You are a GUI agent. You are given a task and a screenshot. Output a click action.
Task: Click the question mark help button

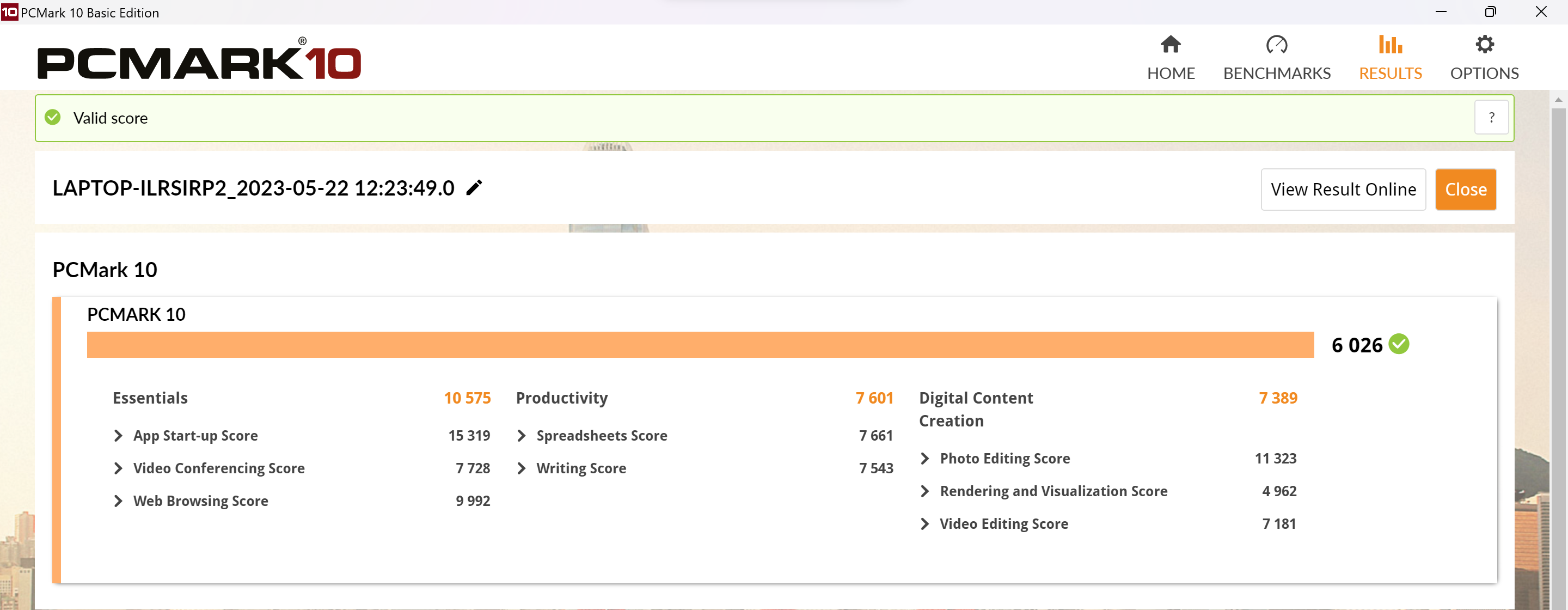tap(1491, 117)
